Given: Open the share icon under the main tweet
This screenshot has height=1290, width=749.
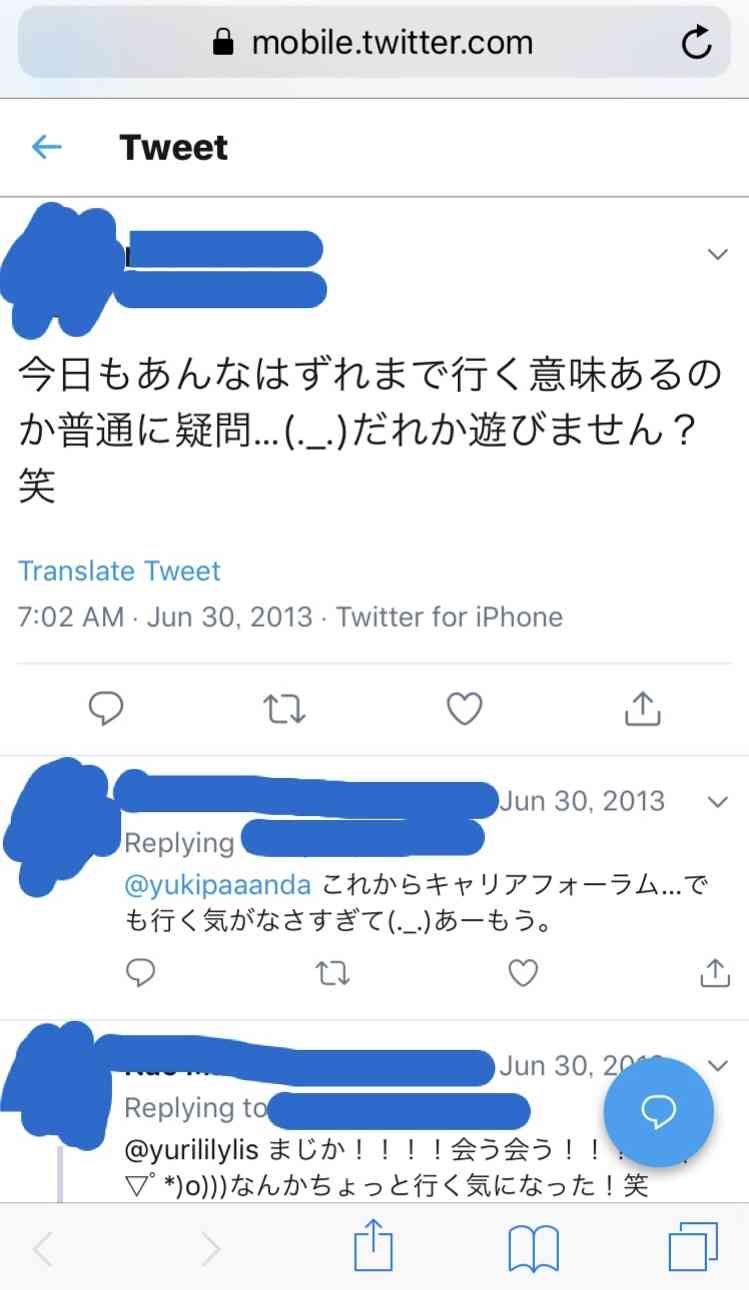Looking at the screenshot, I should (643, 709).
